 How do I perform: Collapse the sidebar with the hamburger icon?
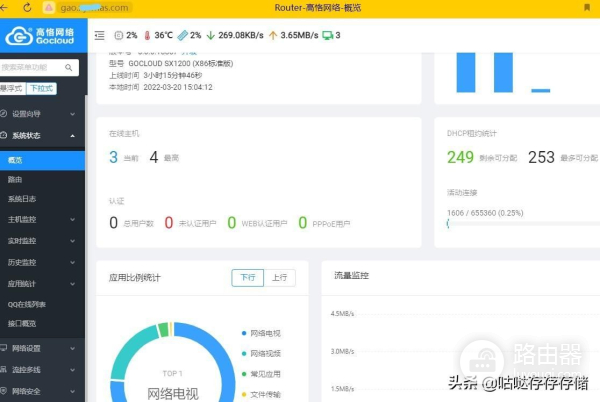pyautogui.click(x=99, y=36)
